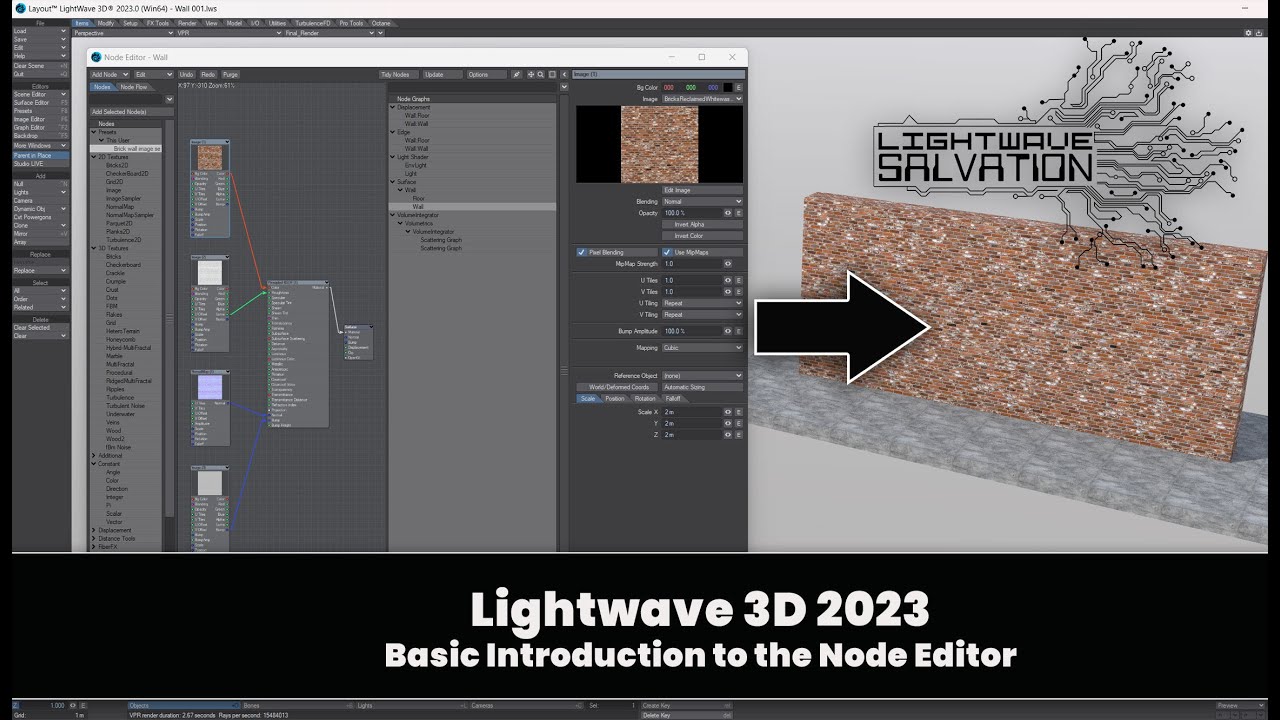Open the TurbulenceFD menu tab

312,22
